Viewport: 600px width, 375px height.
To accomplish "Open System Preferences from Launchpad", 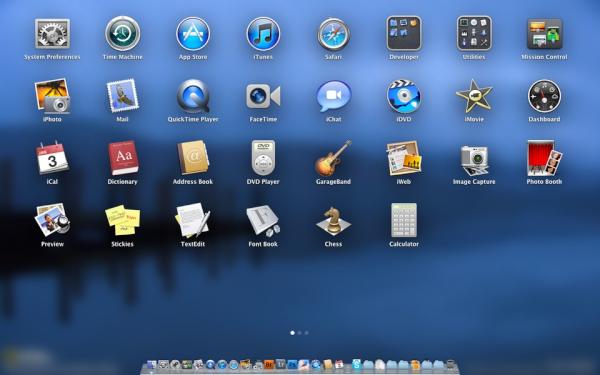I will pos(52,34).
